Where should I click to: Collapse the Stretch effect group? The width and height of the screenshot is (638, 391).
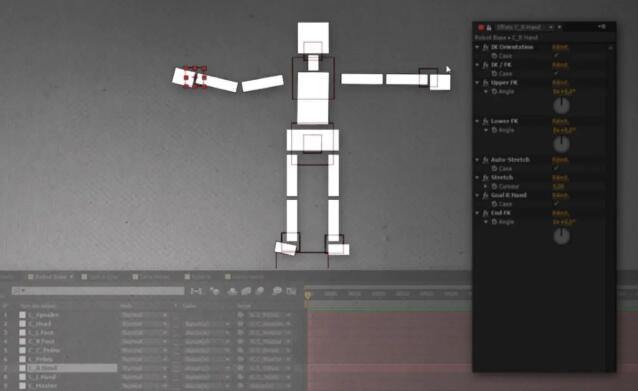(x=477, y=178)
